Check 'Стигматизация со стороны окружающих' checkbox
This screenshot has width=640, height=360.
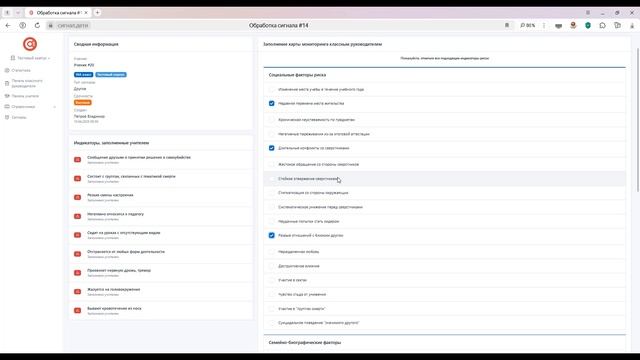point(271,192)
